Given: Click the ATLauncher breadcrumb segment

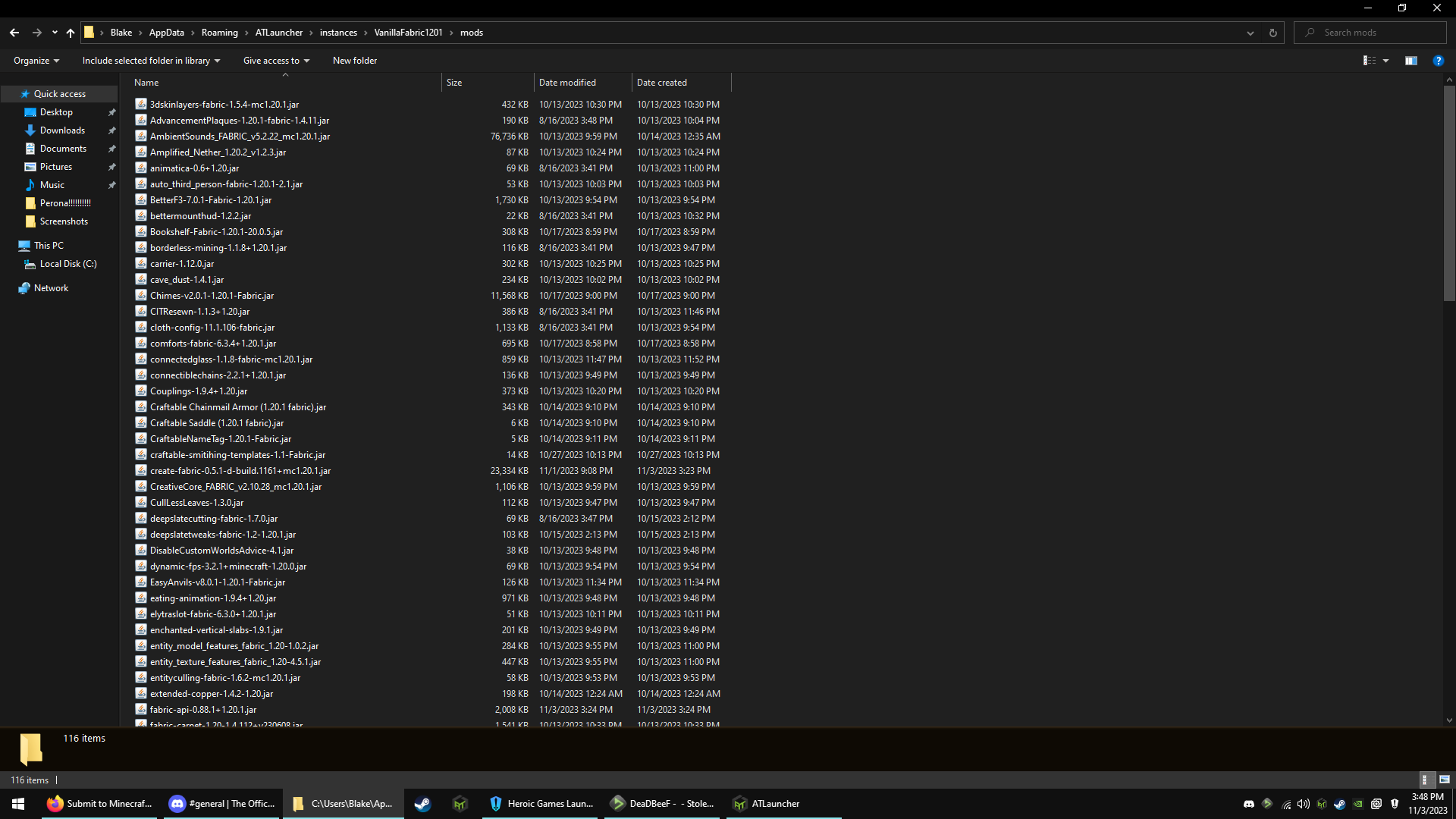Looking at the screenshot, I should point(279,33).
